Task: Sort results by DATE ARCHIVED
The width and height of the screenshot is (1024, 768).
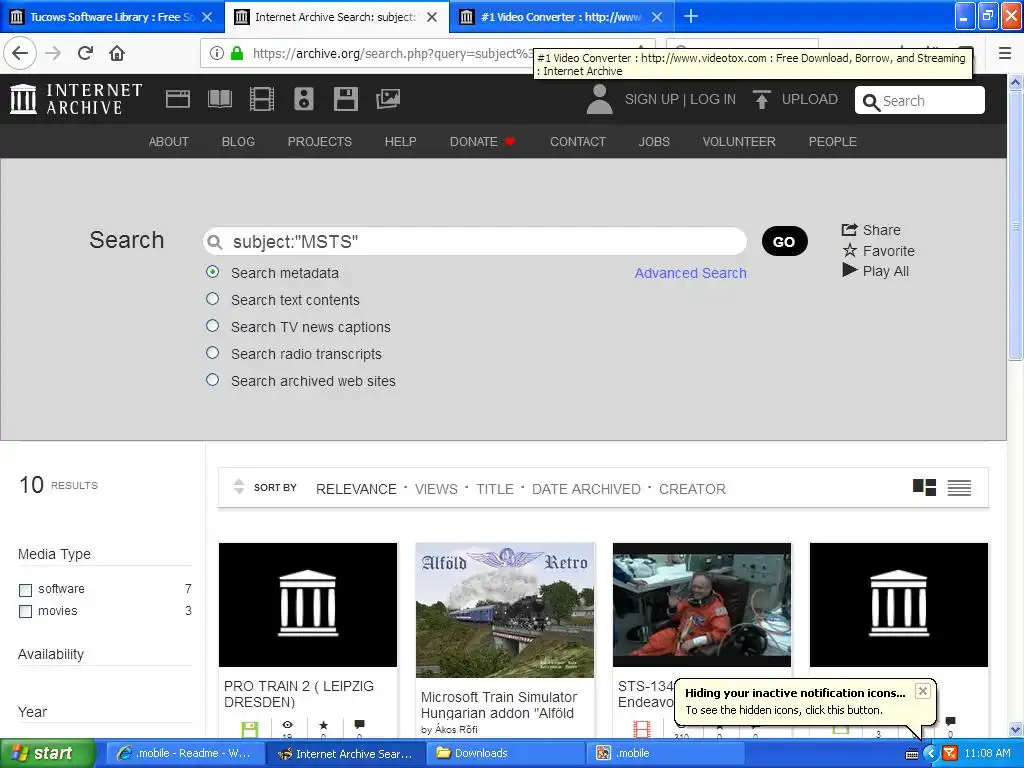Action: [x=586, y=489]
